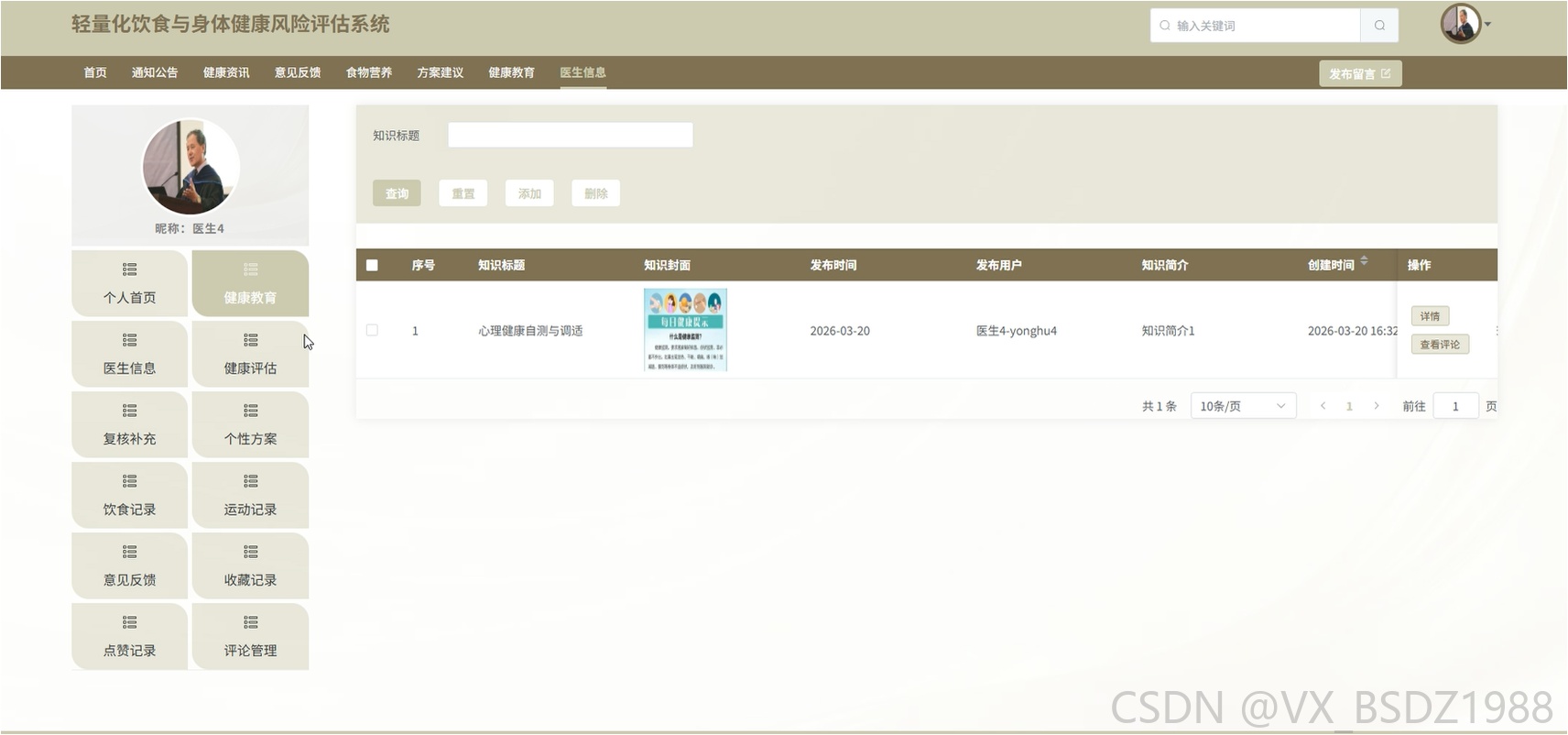Go to the previous page arrow

click(1323, 406)
